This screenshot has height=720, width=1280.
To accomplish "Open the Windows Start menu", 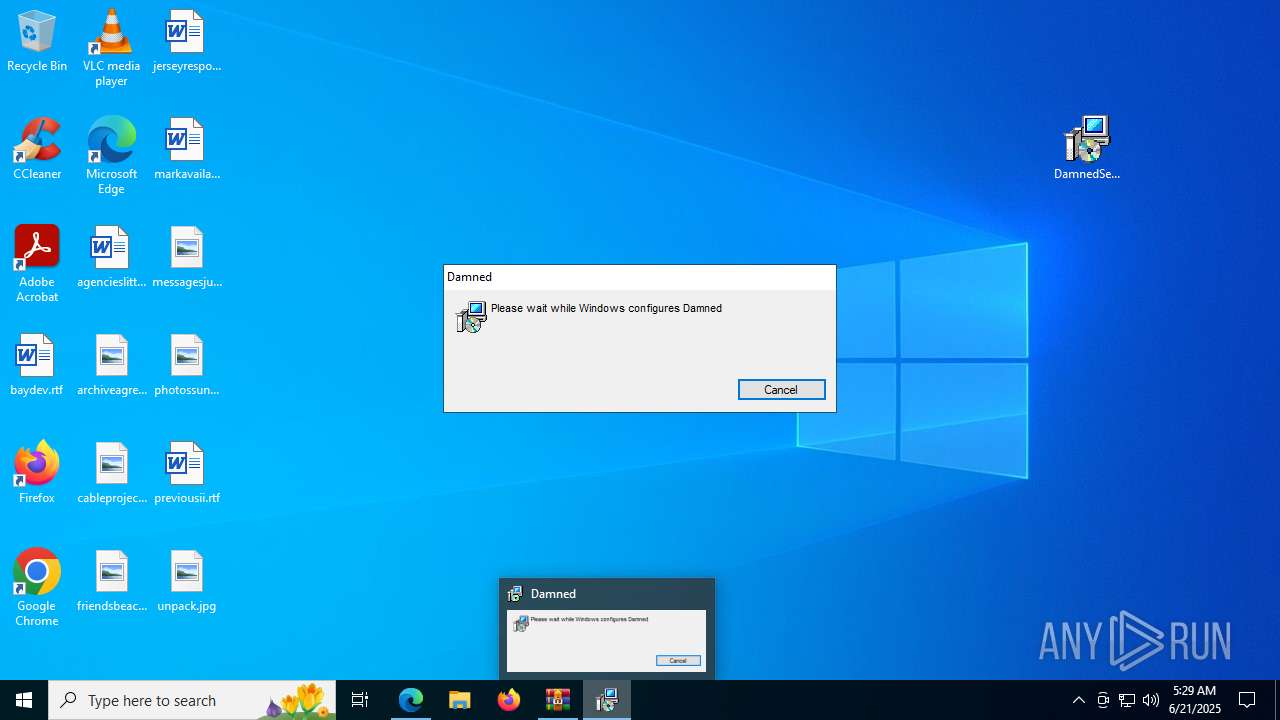I will [24, 700].
